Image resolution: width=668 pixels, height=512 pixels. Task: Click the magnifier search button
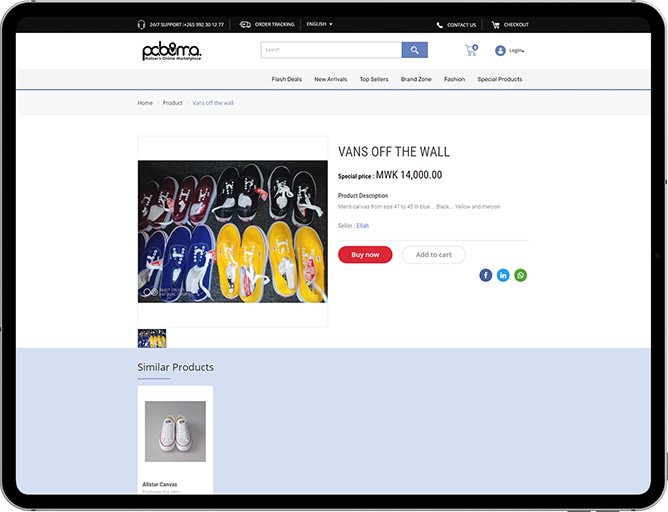pyautogui.click(x=415, y=50)
